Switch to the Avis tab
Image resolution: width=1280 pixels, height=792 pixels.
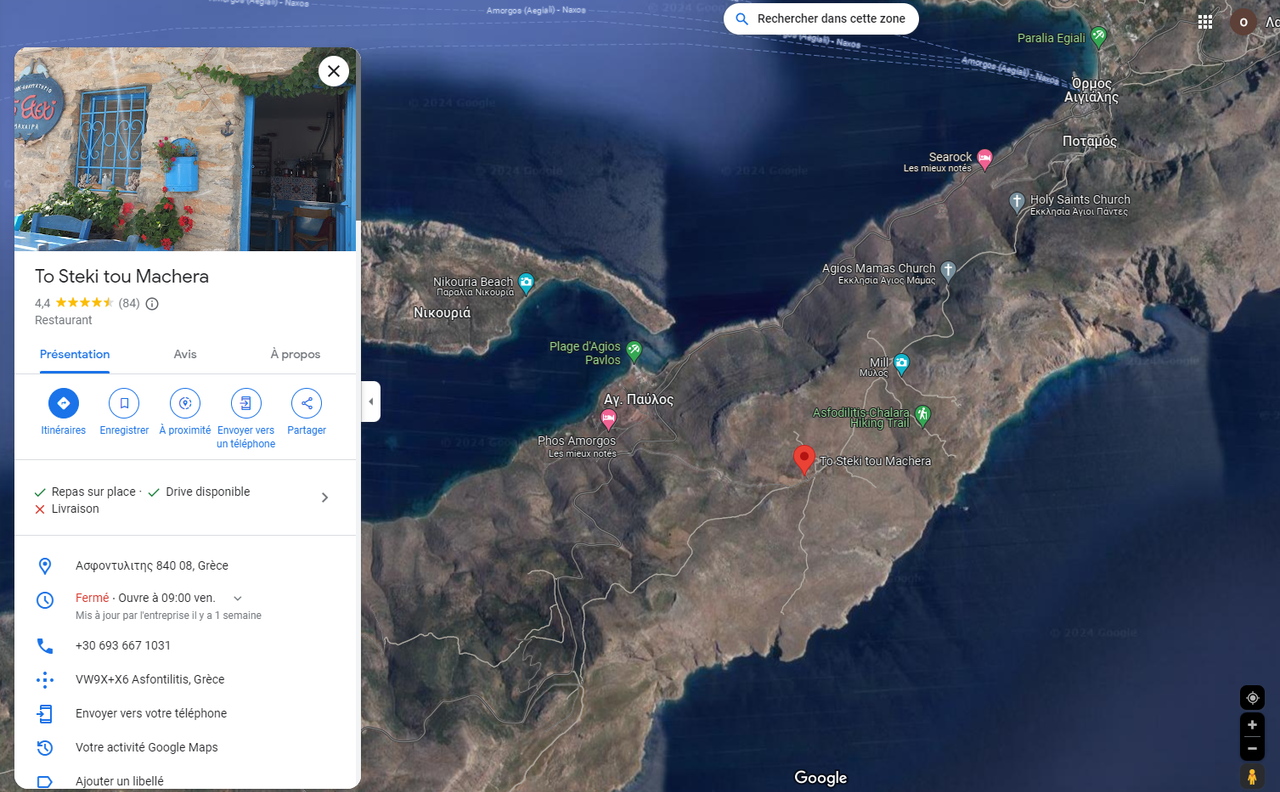tap(185, 354)
